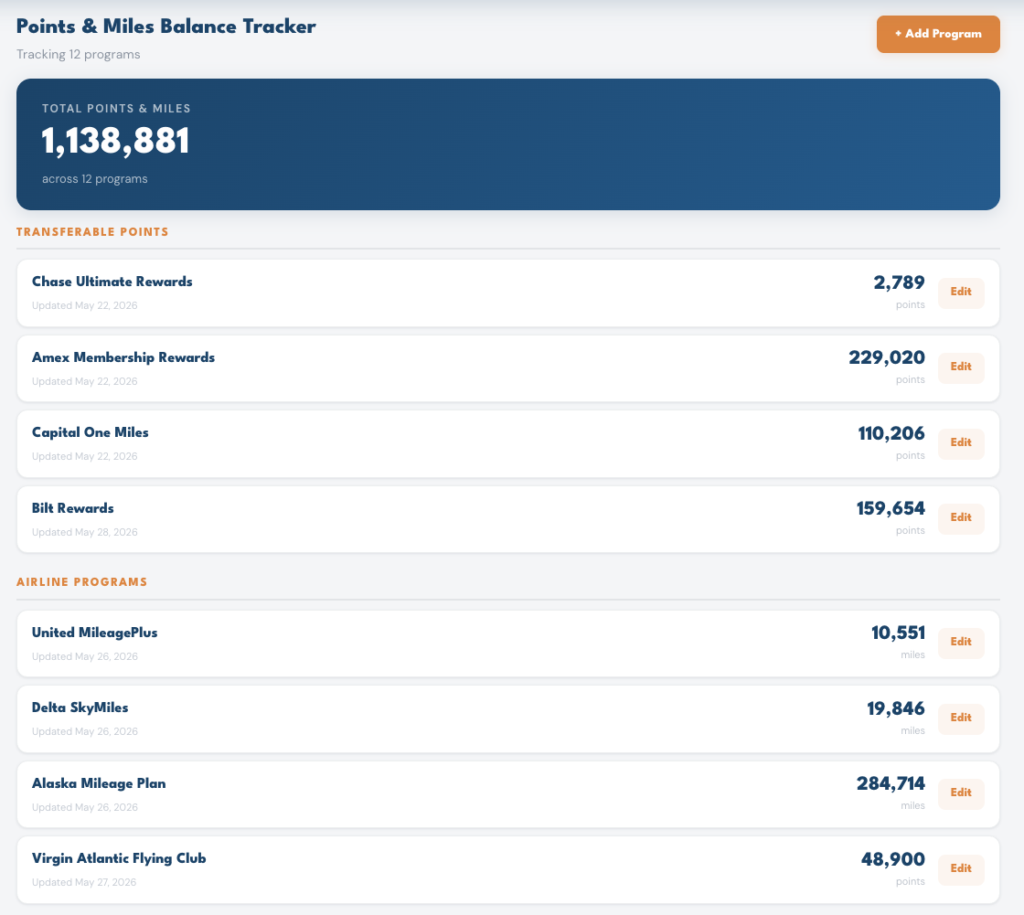Click Virgin Atlantic Updated May 27, 2026 date
Screen dimensions: 1024x915
click(x=84, y=882)
